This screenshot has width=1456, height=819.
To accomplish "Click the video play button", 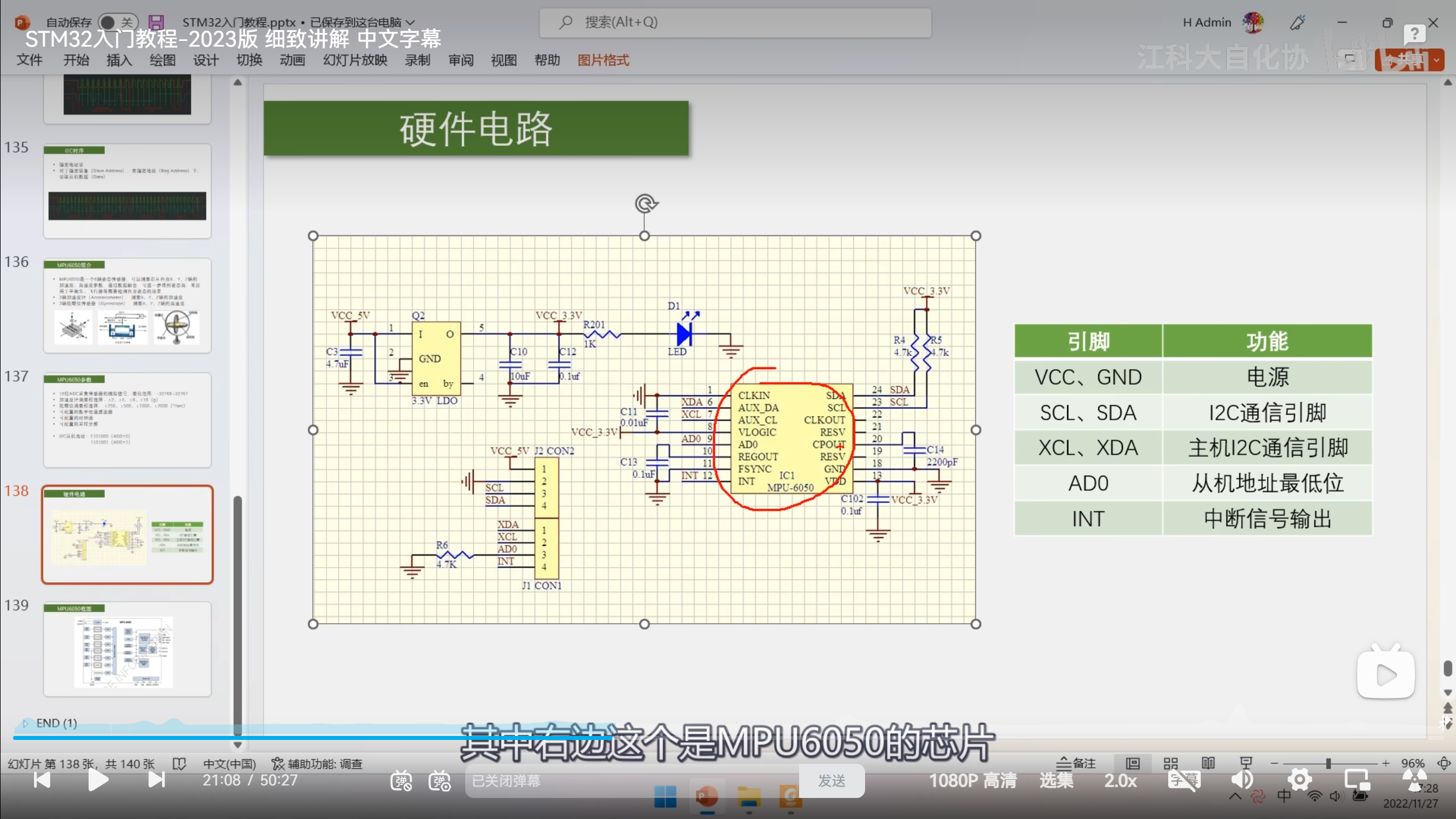I will click(x=98, y=780).
